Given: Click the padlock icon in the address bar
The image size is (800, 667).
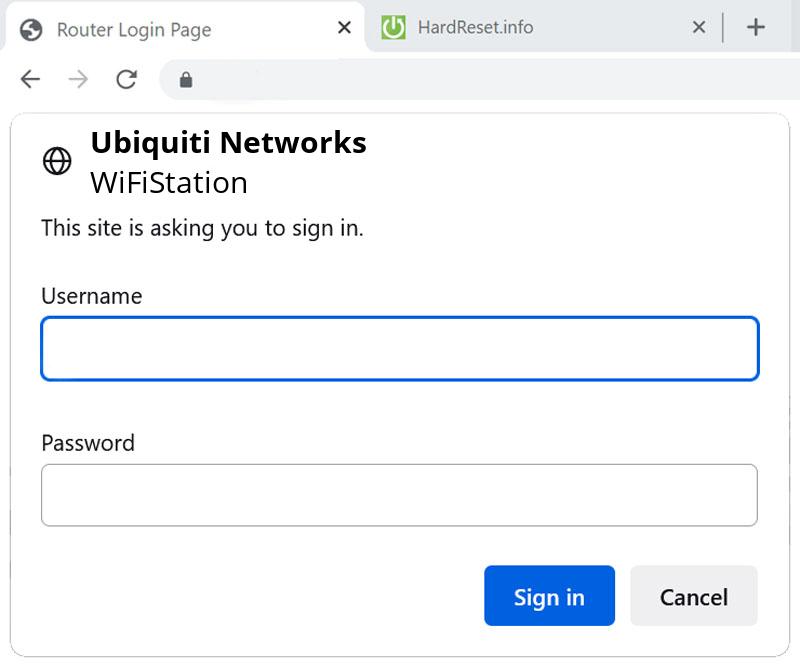Looking at the screenshot, I should tap(186, 80).
